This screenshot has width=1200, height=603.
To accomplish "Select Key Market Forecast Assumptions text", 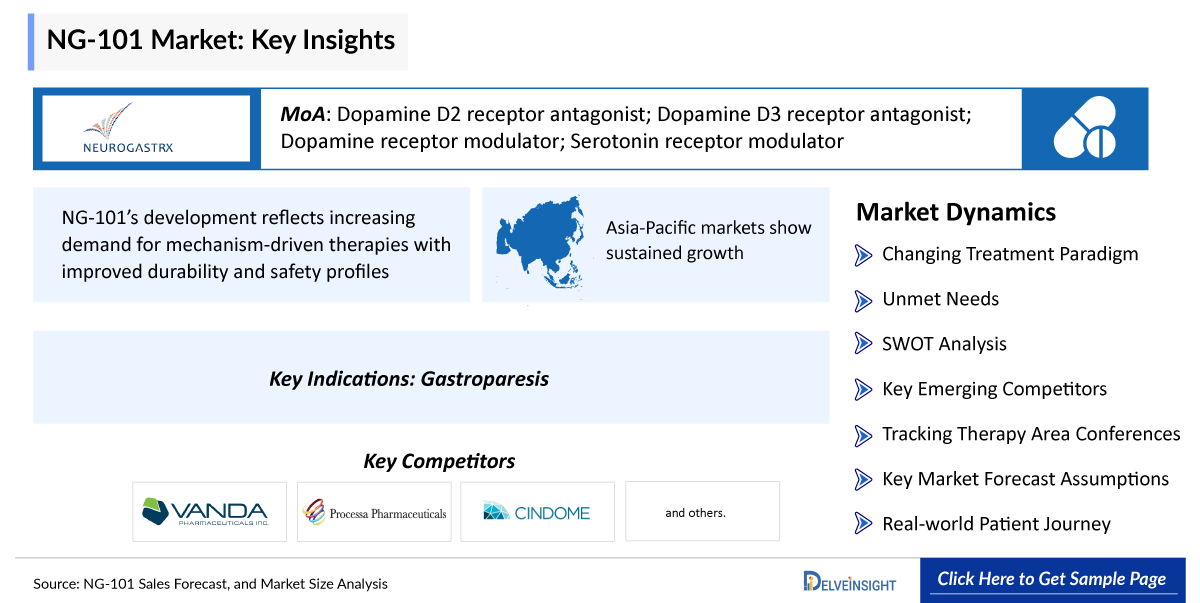I will click(1025, 479).
